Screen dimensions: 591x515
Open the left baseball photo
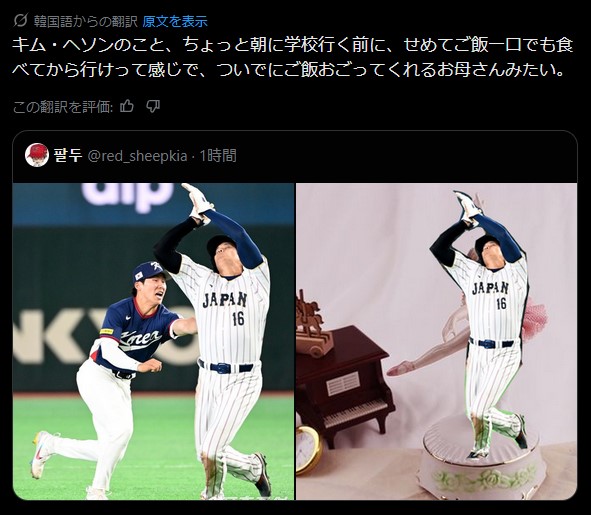tap(153, 341)
